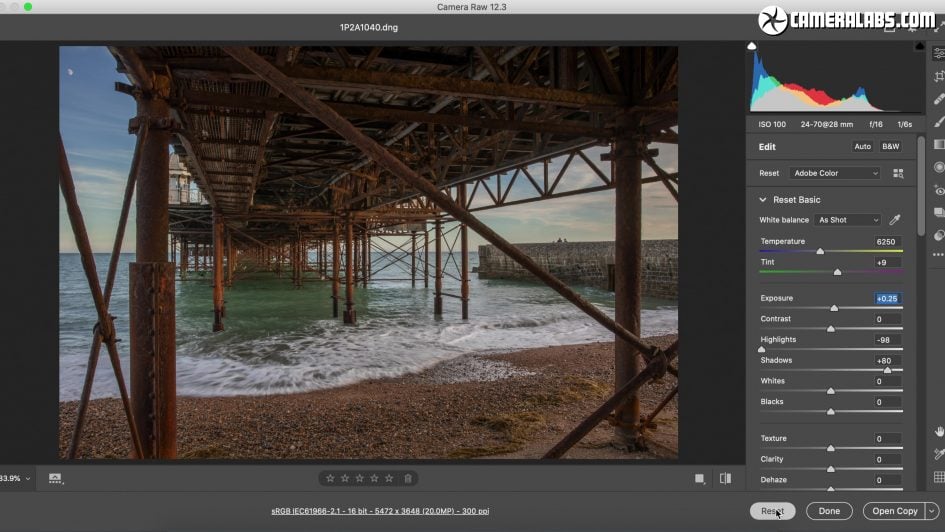The height and width of the screenshot is (532, 945).
Task: Mark image for deletion with trash icon
Action: (x=408, y=478)
